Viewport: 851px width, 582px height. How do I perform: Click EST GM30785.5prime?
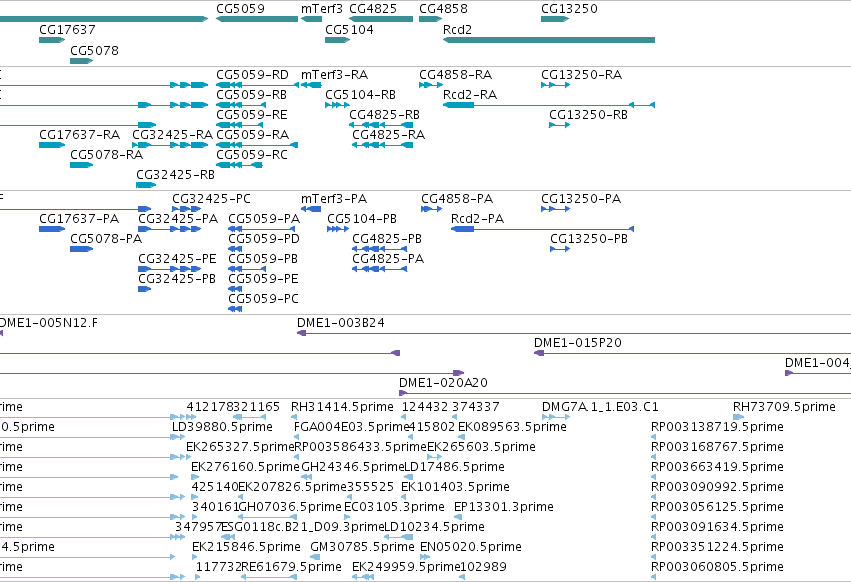coord(315,558)
